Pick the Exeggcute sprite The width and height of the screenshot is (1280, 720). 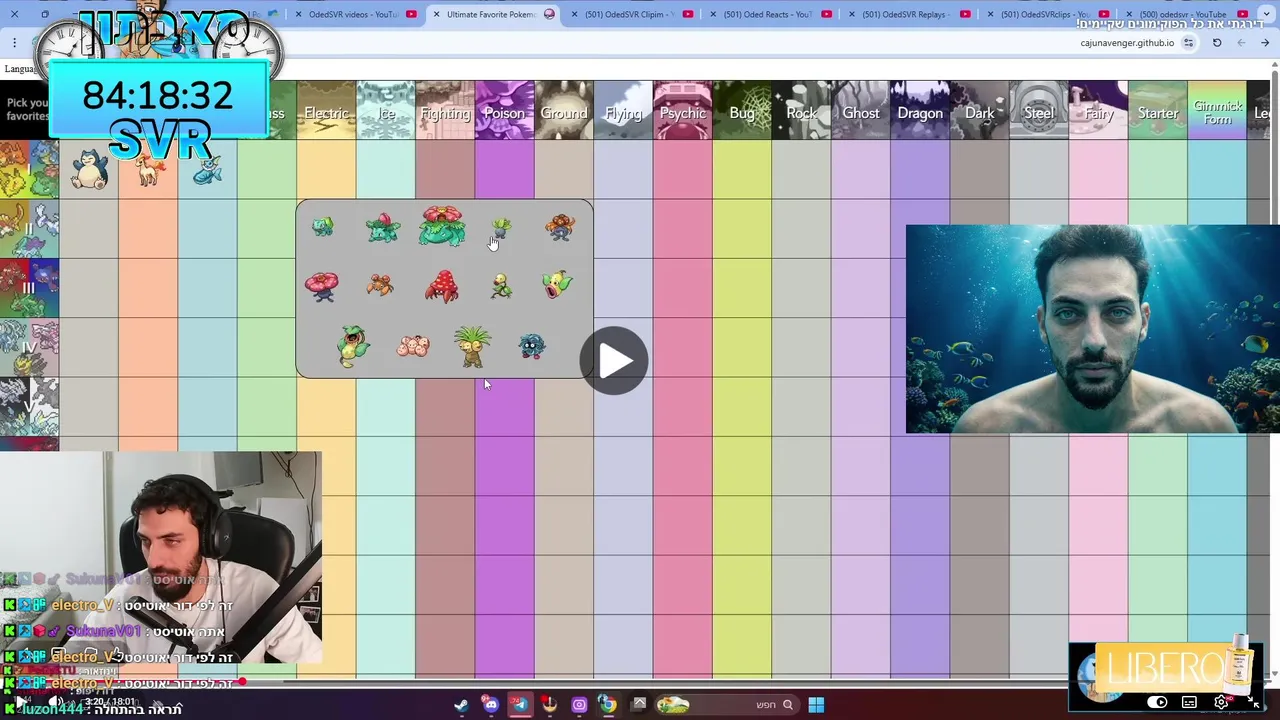click(413, 346)
